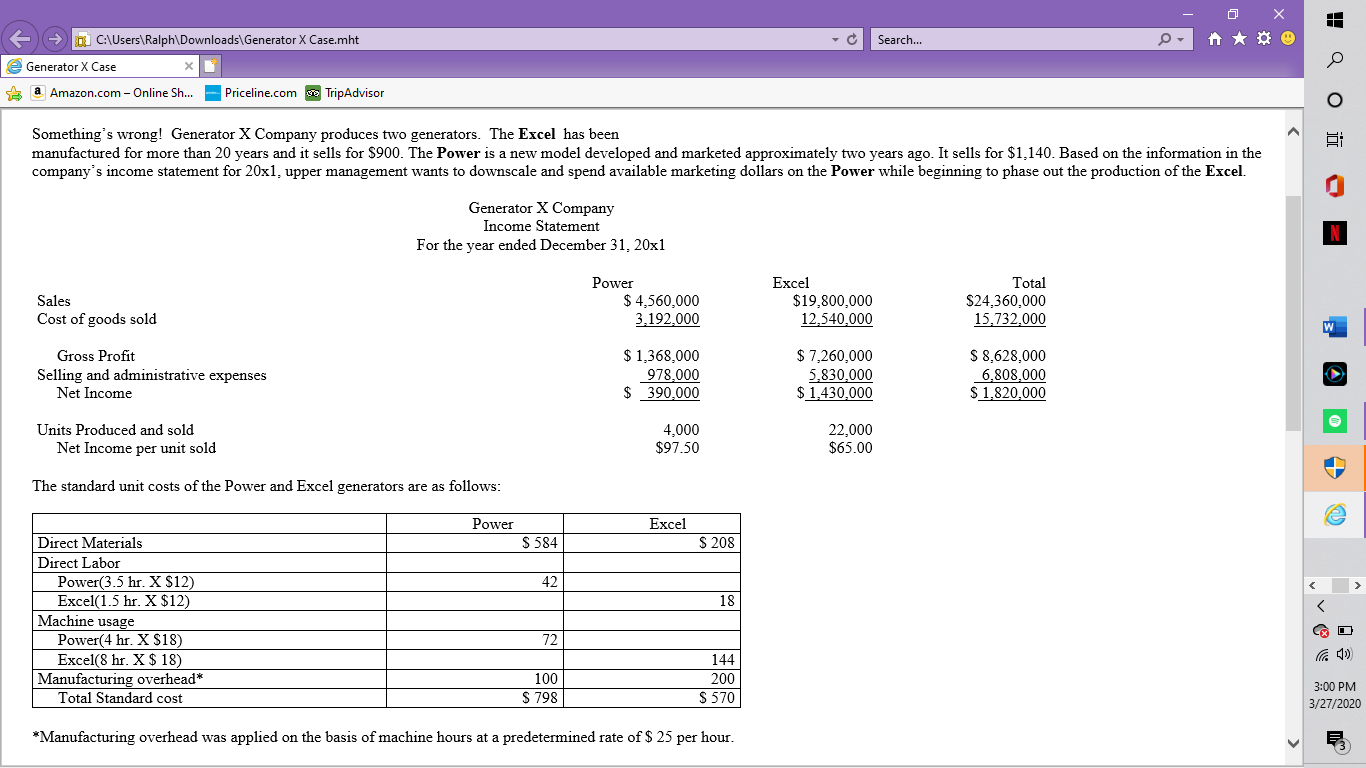Click the Units Produced and sold label
The height and width of the screenshot is (768, 1366).
click(x=115, y=430)
